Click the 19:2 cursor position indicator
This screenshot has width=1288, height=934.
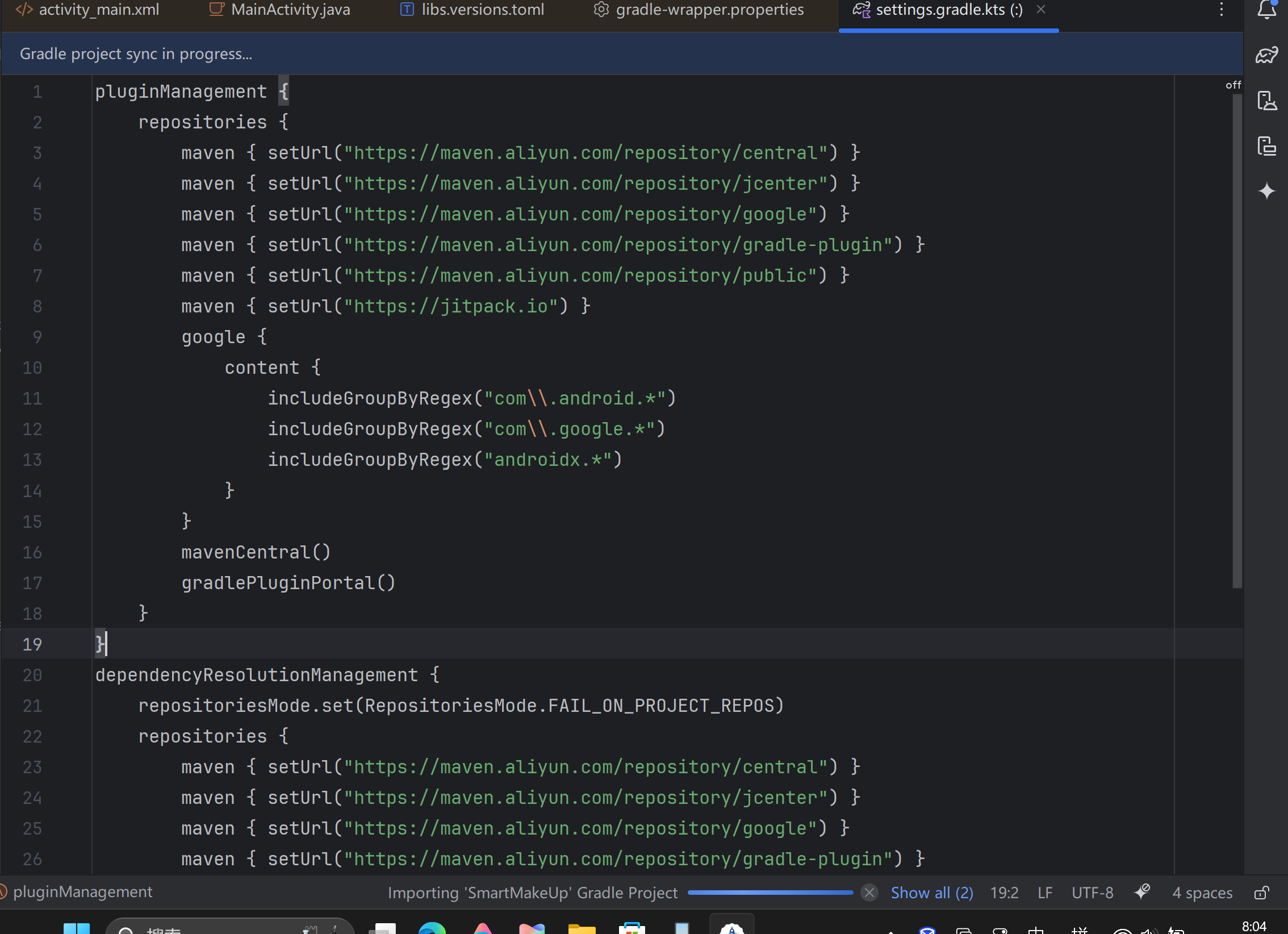[1003, 893]
